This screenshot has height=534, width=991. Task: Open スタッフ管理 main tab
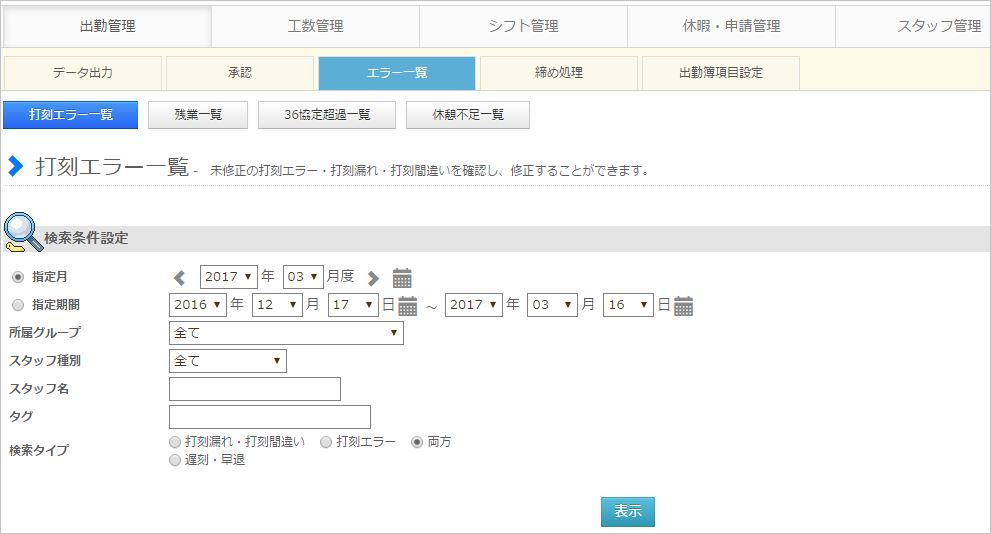(913, 27)
